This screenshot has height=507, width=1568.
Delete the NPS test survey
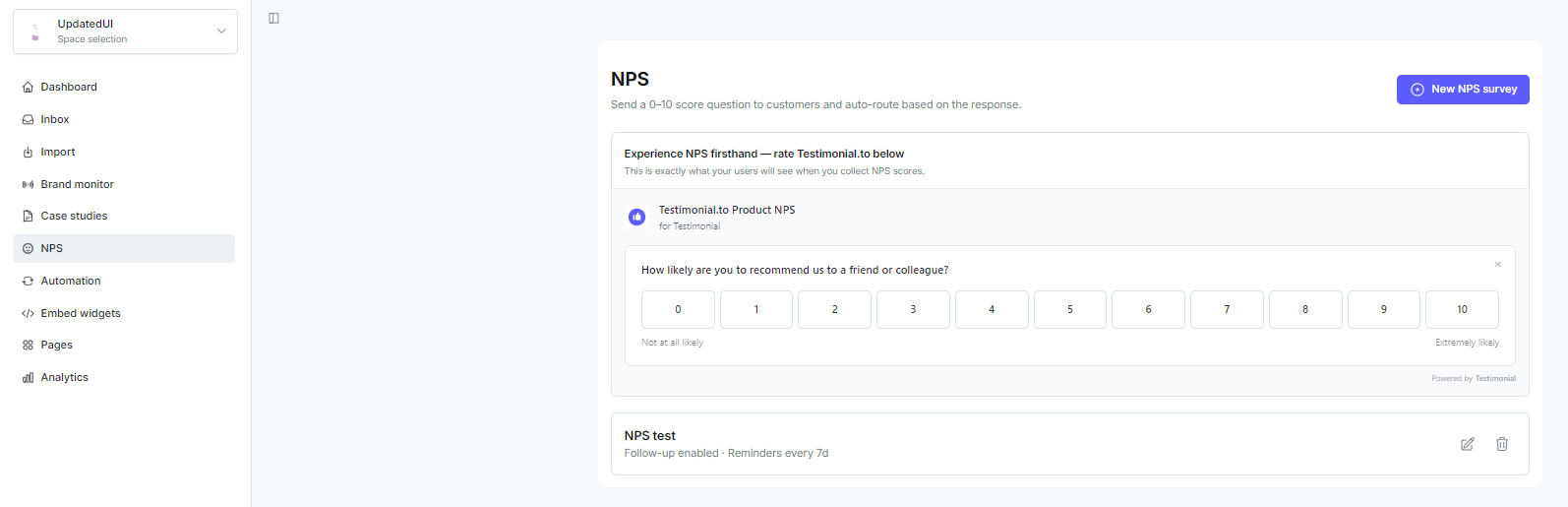click(1502, 444)
